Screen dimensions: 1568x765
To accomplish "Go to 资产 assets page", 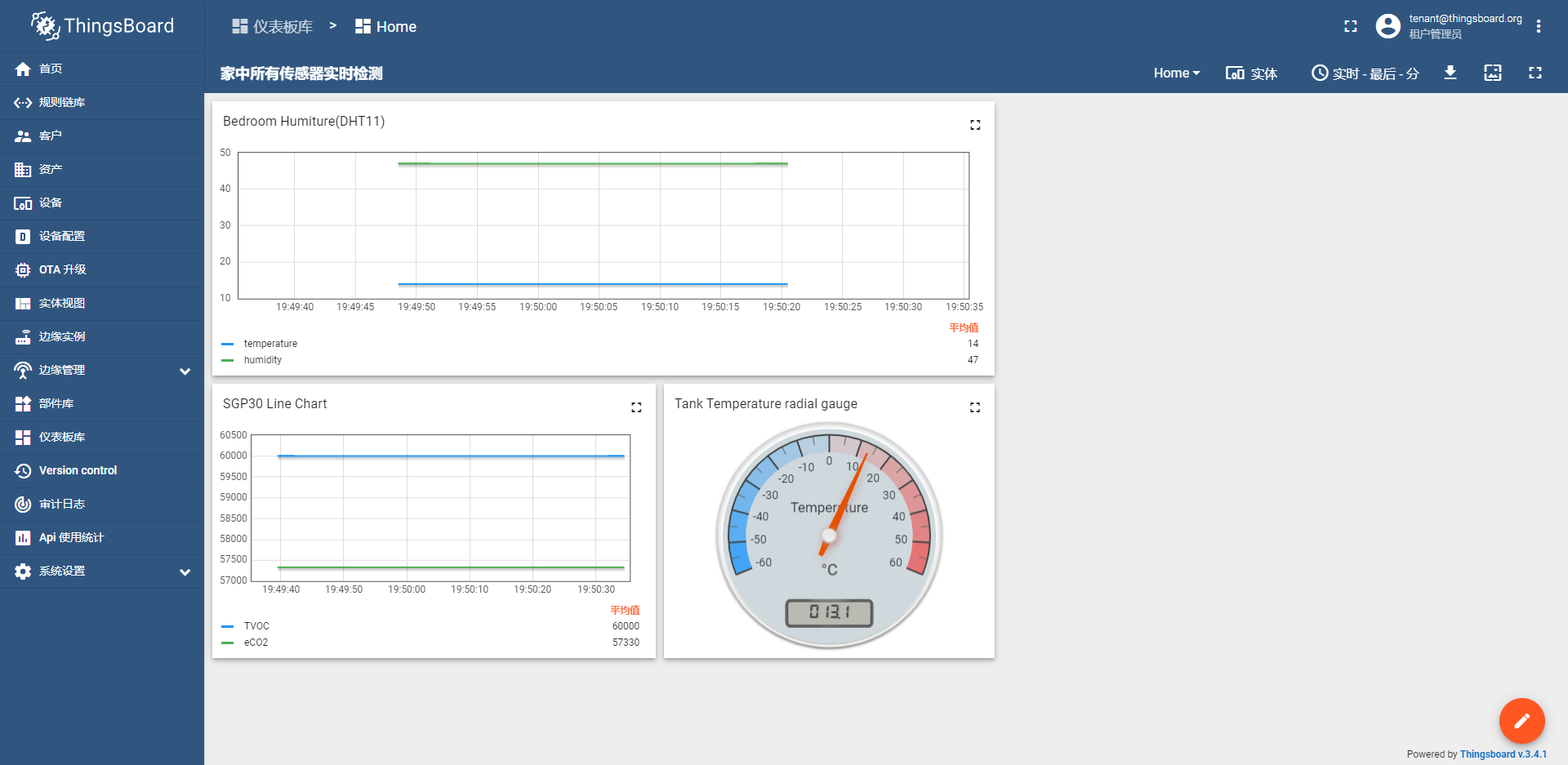I will 102,169.
